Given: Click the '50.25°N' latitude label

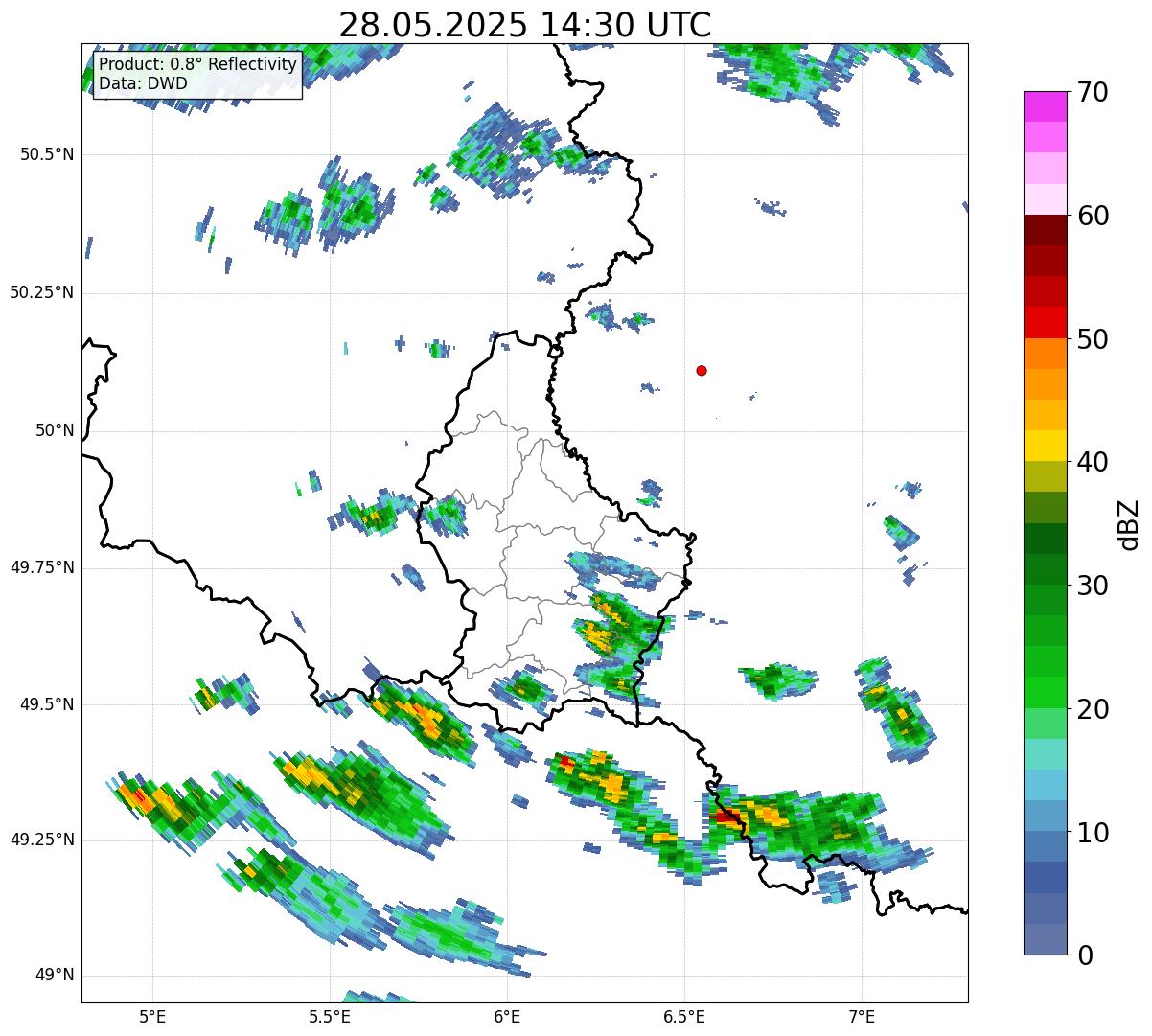Looking at the screenshot, I should pyautogui.click(x=42, y=292).
